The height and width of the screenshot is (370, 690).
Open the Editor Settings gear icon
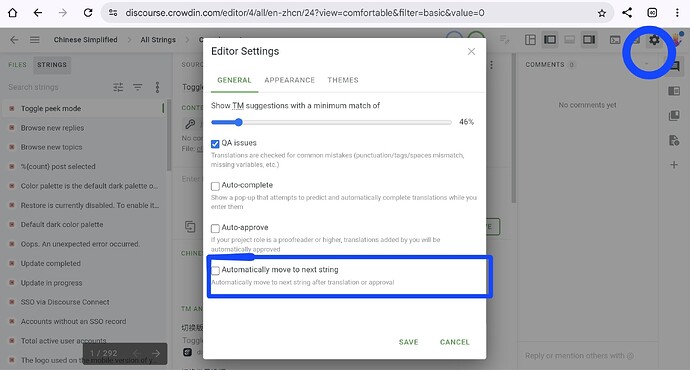(x=654, y=40)
